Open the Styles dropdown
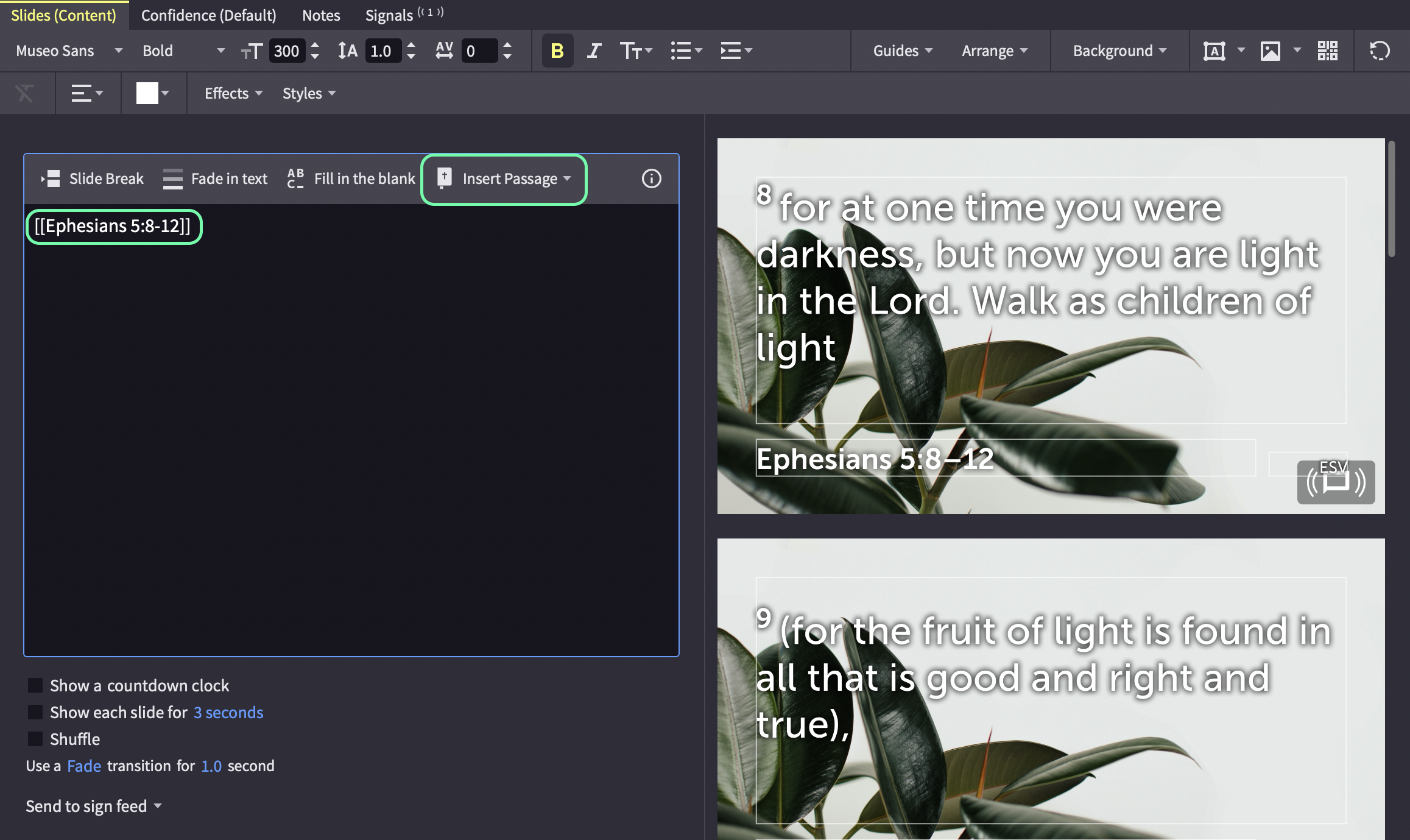The height and width of the screenshot is (840, 1410). 309,93
